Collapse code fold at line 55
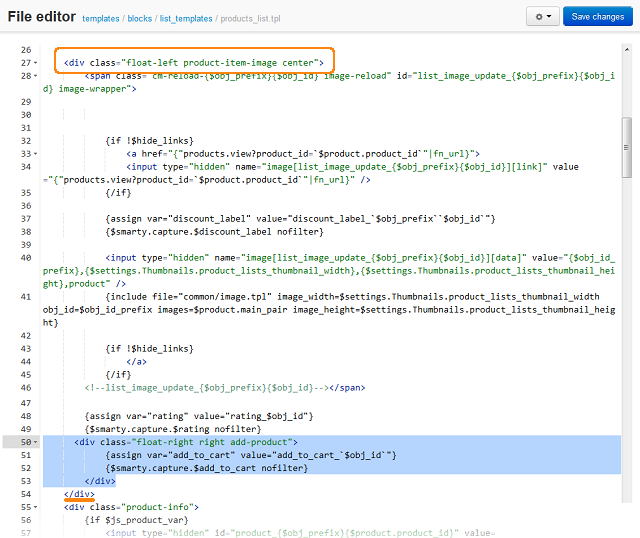 pyautogui.click(x=36, y=507)
